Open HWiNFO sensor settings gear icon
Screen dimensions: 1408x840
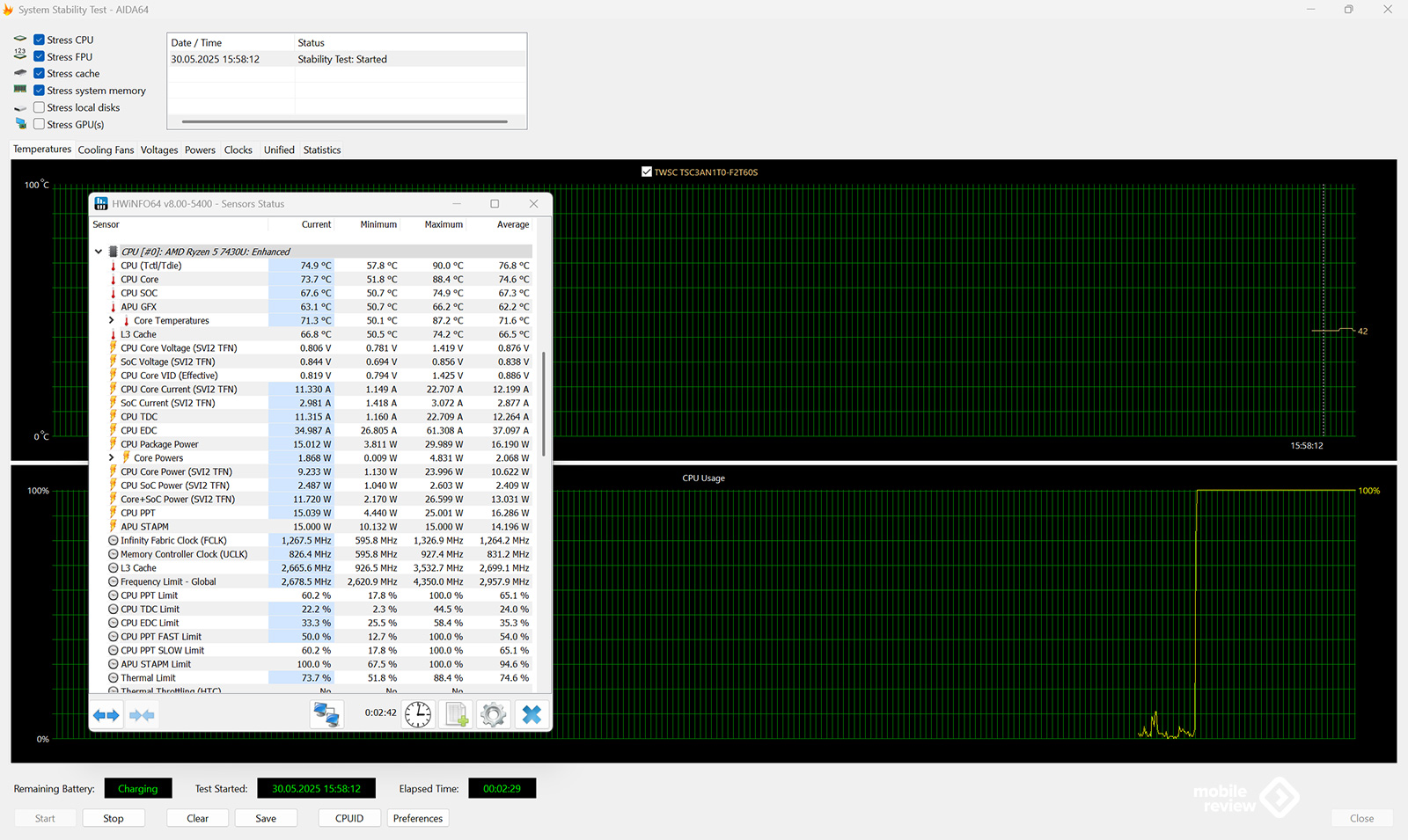[x=493, y=714]
